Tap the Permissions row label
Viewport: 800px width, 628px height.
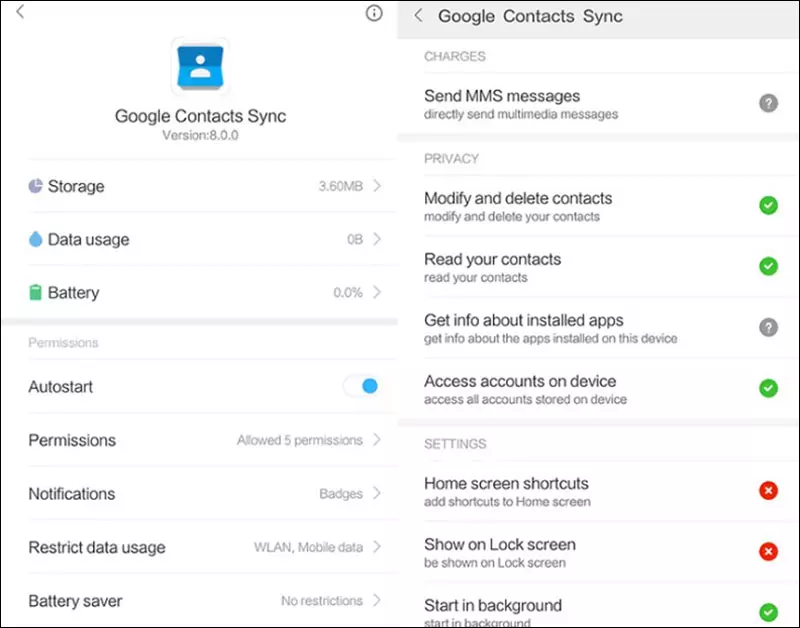pyautogui.click(x=72, y=440)
